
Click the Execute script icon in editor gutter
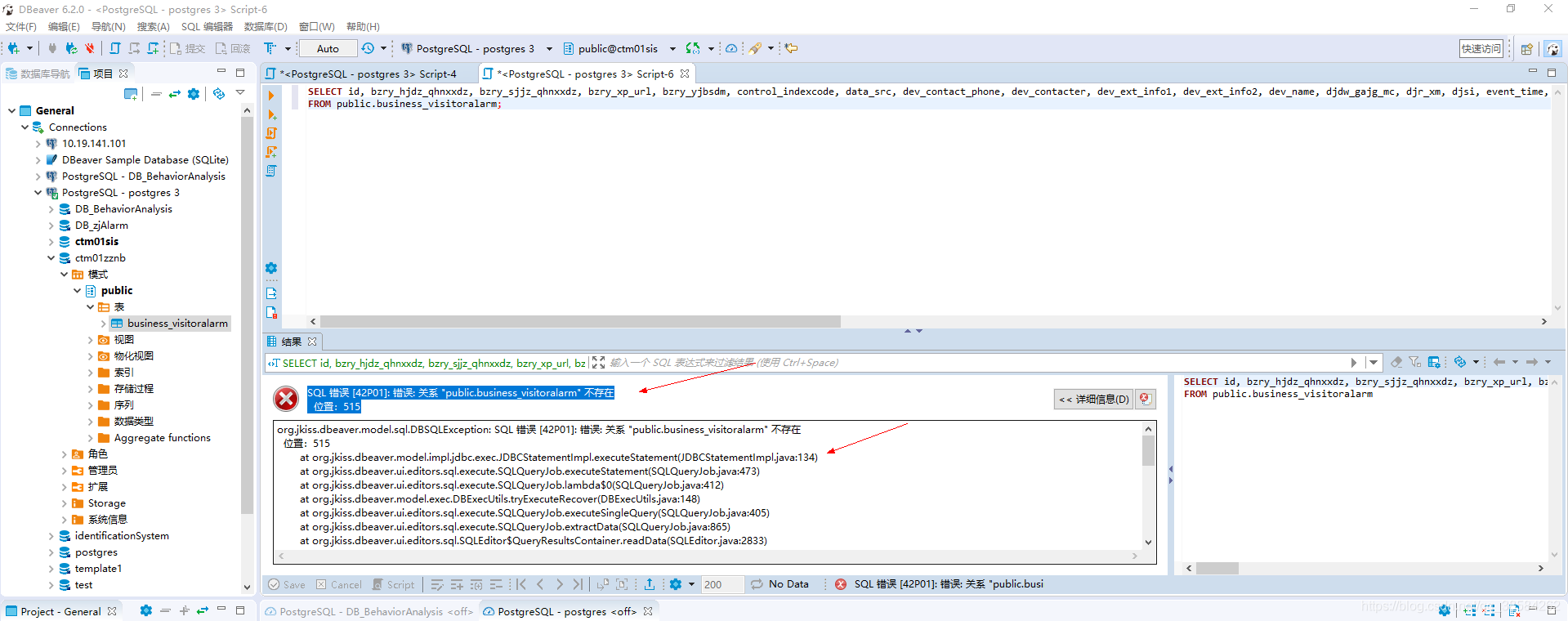271,133
